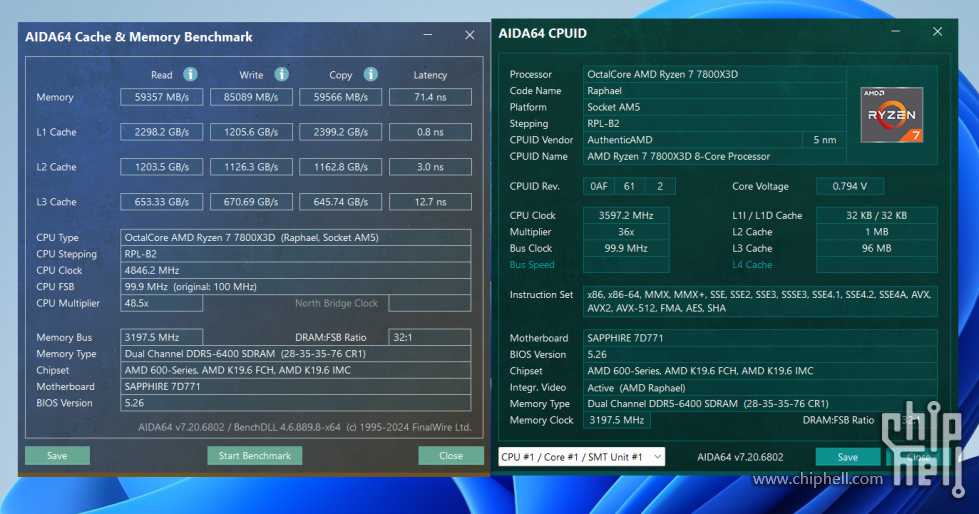Select L1 Cache write 1205.6 GB/s

pyautogui.click(x=251, y=132)
